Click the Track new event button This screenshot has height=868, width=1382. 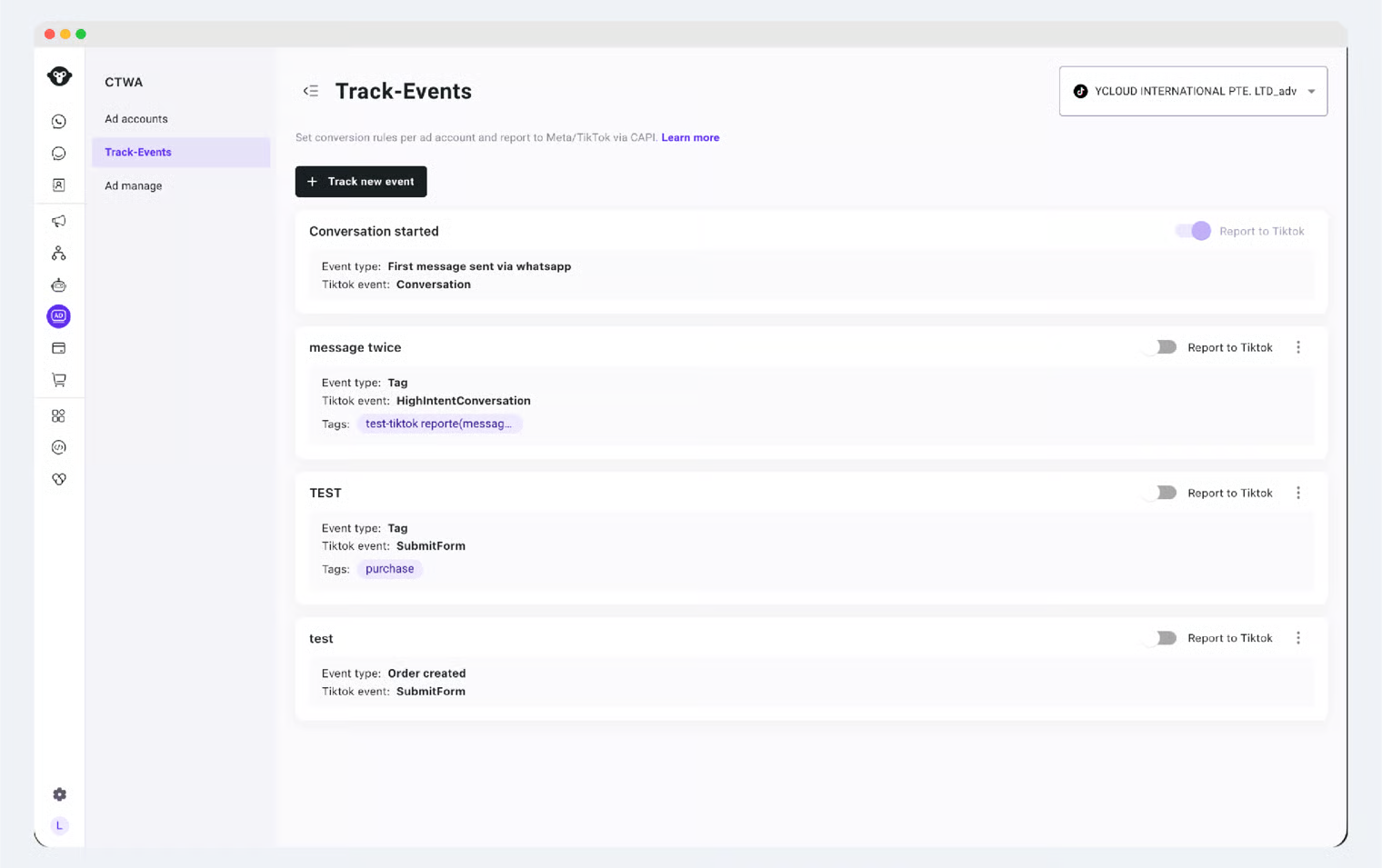(x=361, y=182)
